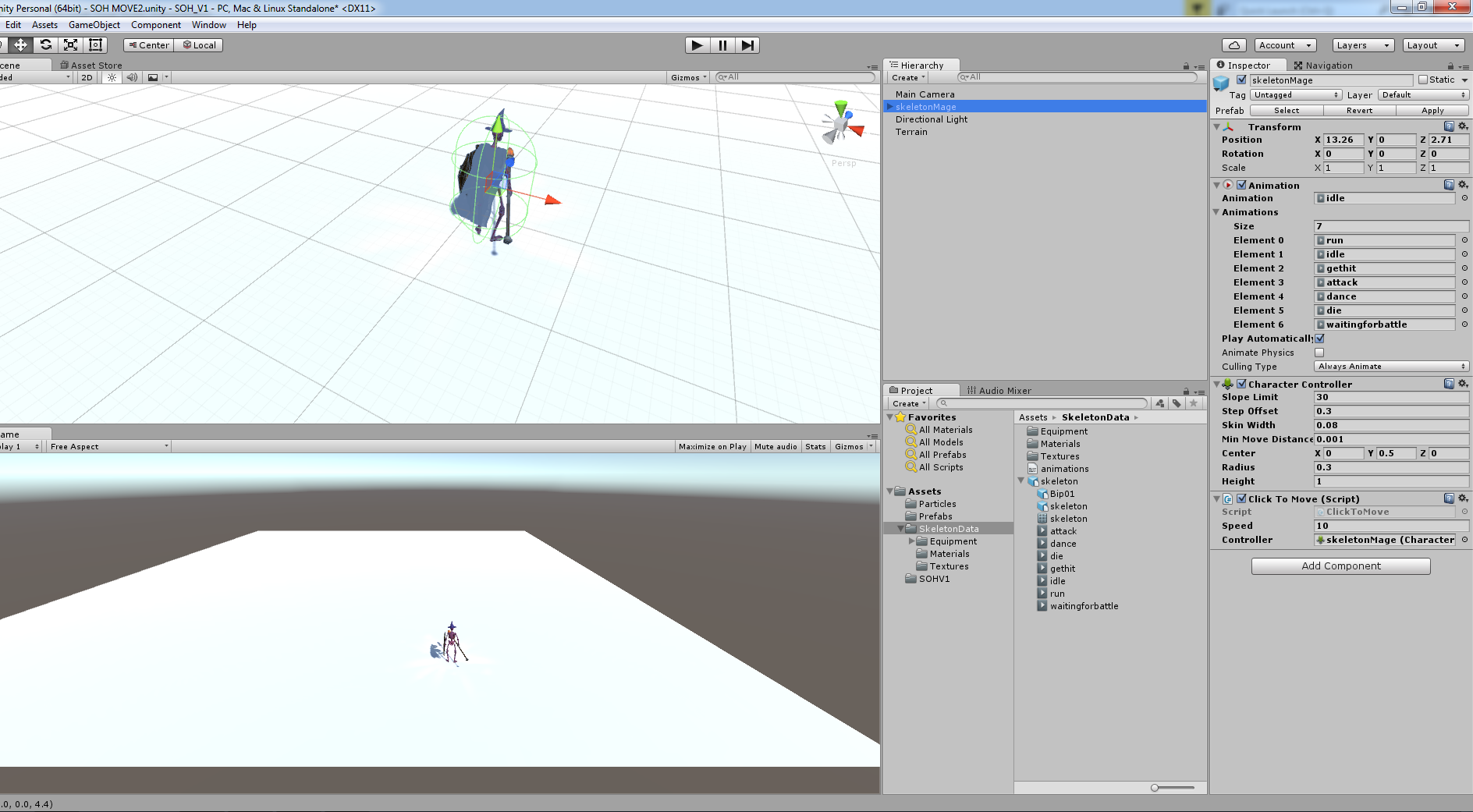Screen dimensions: 1473x812
Task: Step forward one frame
Action: (x=747, y=45)
